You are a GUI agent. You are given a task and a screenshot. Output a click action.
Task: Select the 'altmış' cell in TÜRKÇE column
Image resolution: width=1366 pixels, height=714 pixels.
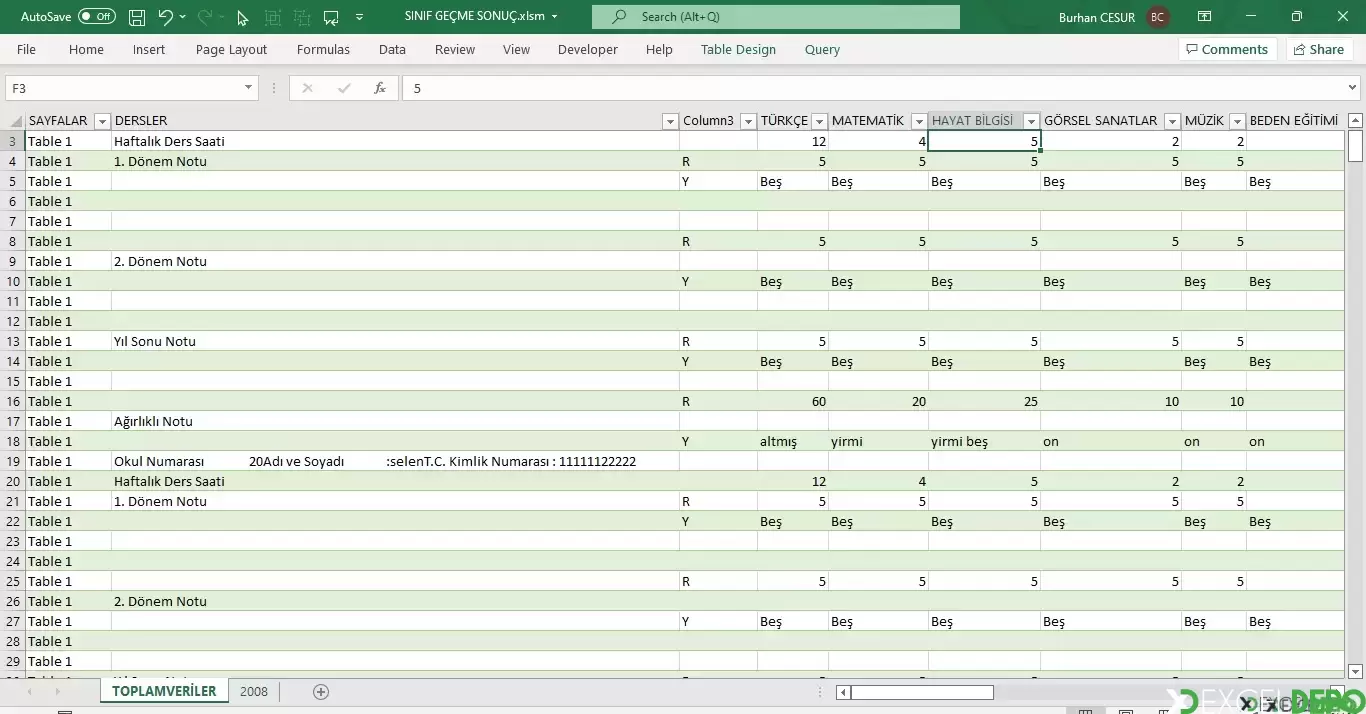pyautogui.click(x=793, y=441)
